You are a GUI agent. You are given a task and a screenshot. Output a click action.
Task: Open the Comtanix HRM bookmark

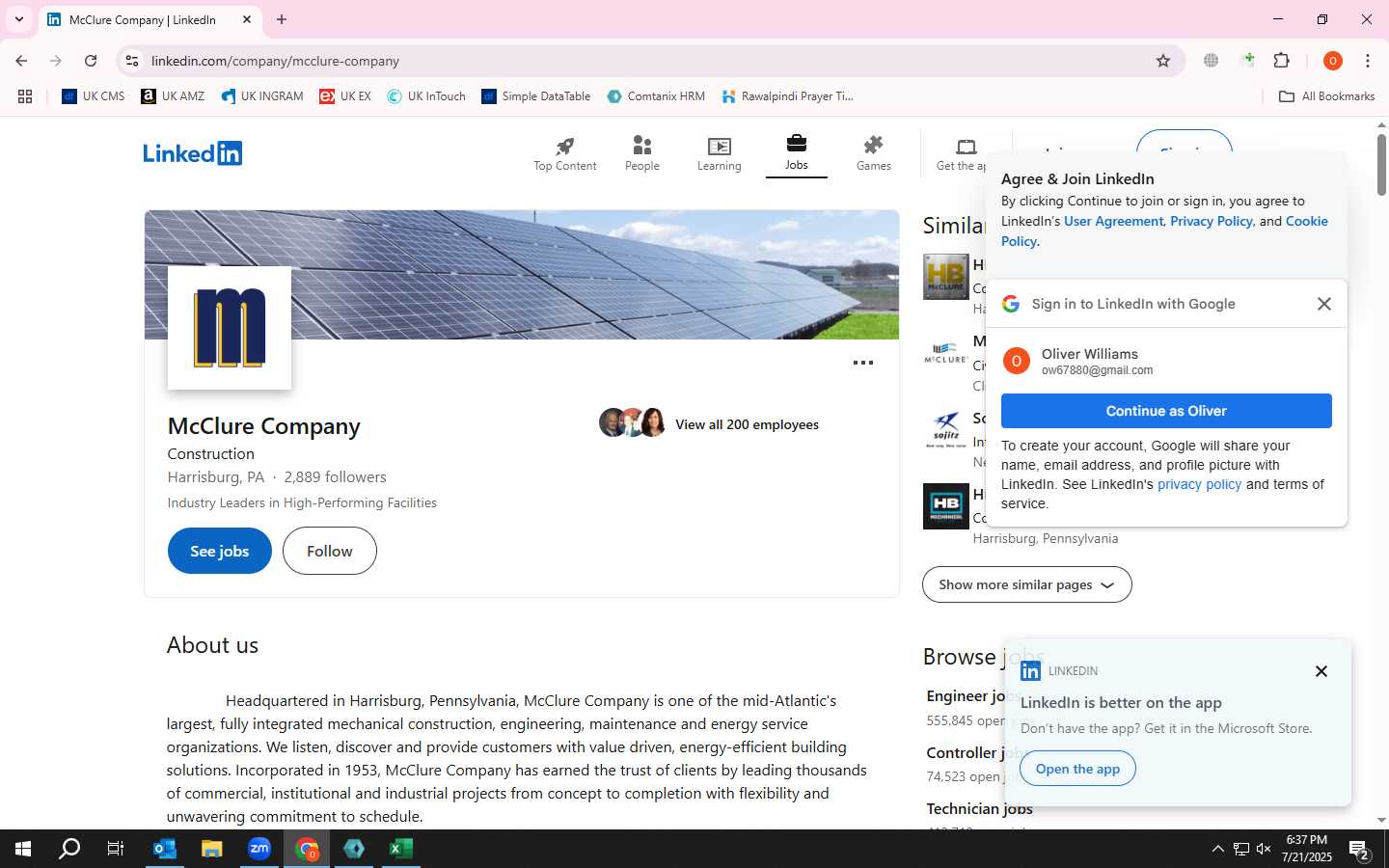pyautogui.click(x=656, y=96)
